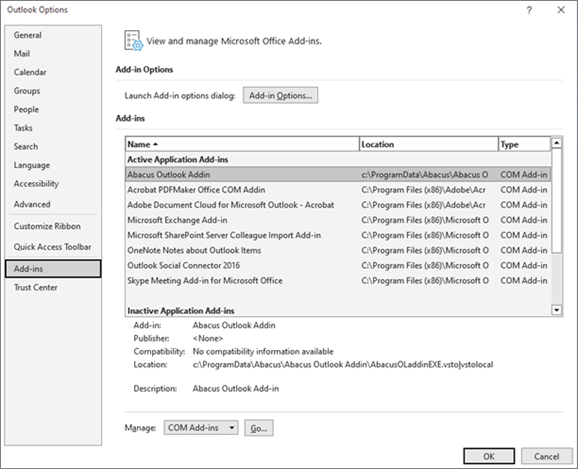Click the Location path text in details
578x469 pixels.
coord(343,365)
